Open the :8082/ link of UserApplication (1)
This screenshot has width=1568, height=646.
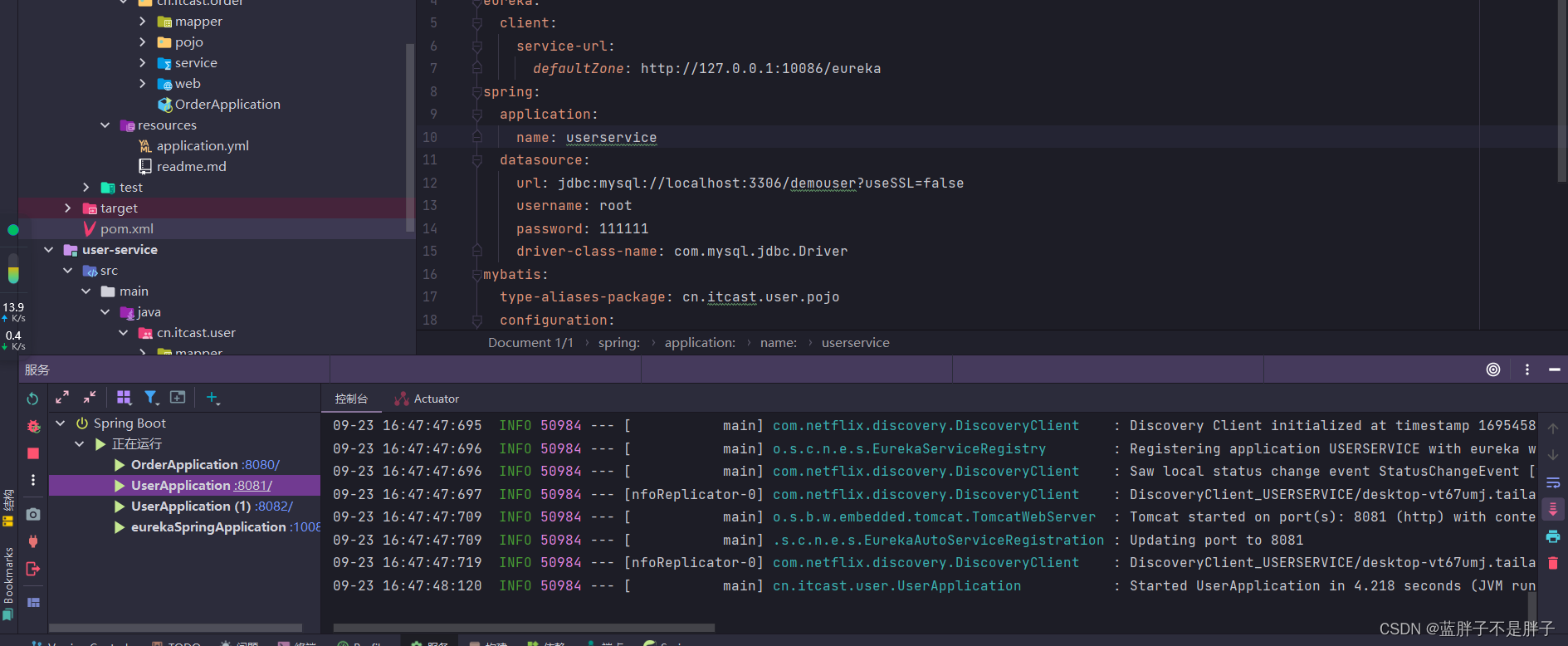click(274, 507)
